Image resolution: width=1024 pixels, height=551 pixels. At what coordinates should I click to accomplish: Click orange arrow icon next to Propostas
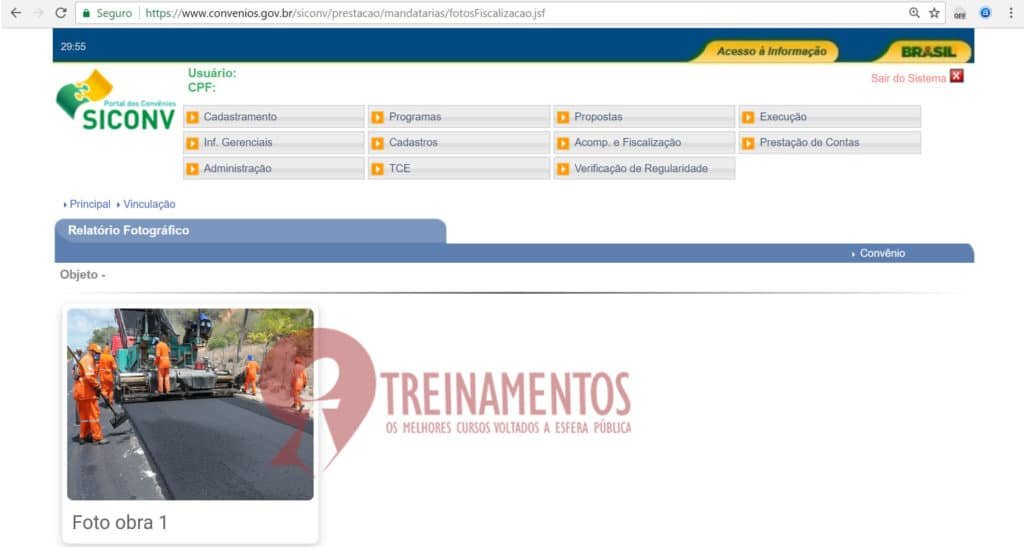[x=563, y=118]
